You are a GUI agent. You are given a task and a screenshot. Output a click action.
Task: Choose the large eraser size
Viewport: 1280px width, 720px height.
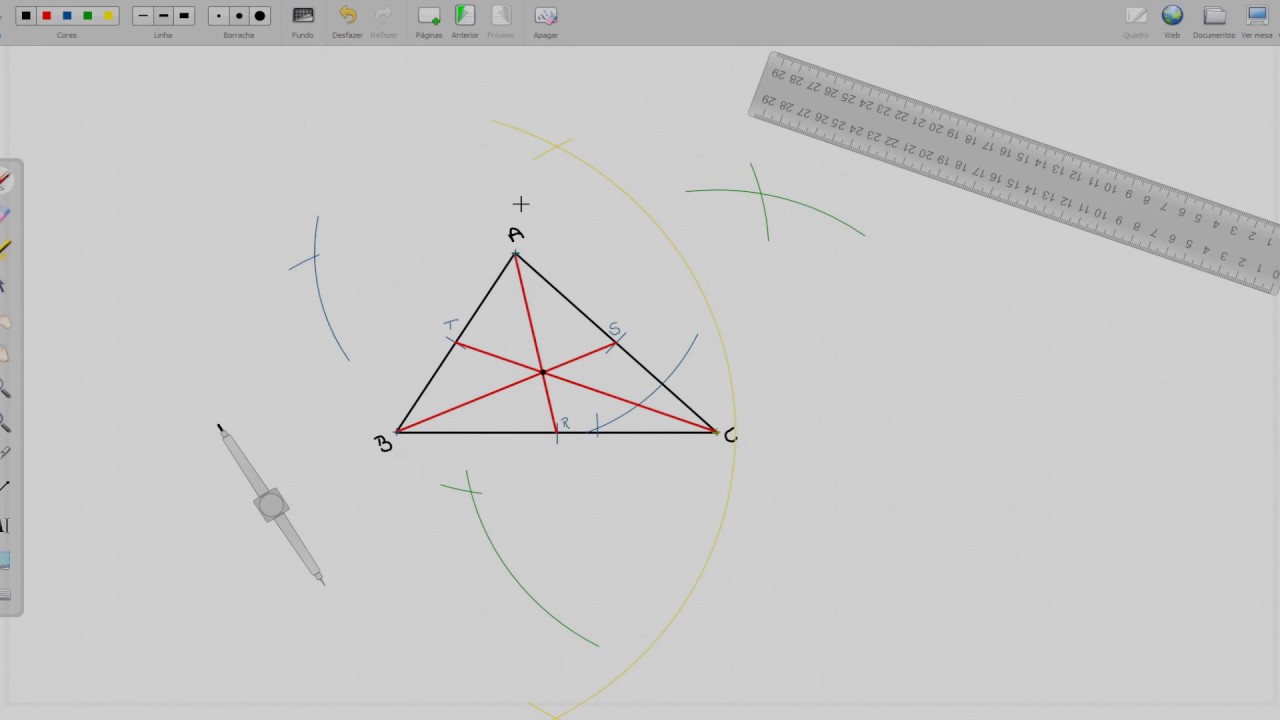(261, 16)
